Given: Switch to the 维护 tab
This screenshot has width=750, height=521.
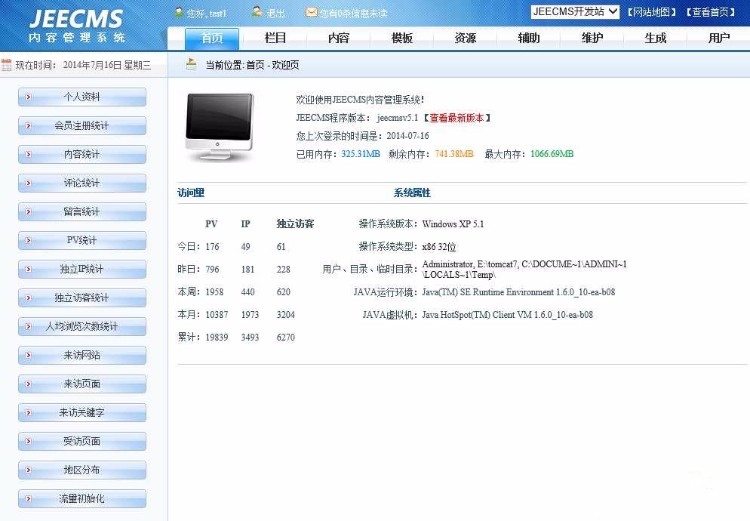Looking at the screenshot, I should tap(592, 38).
